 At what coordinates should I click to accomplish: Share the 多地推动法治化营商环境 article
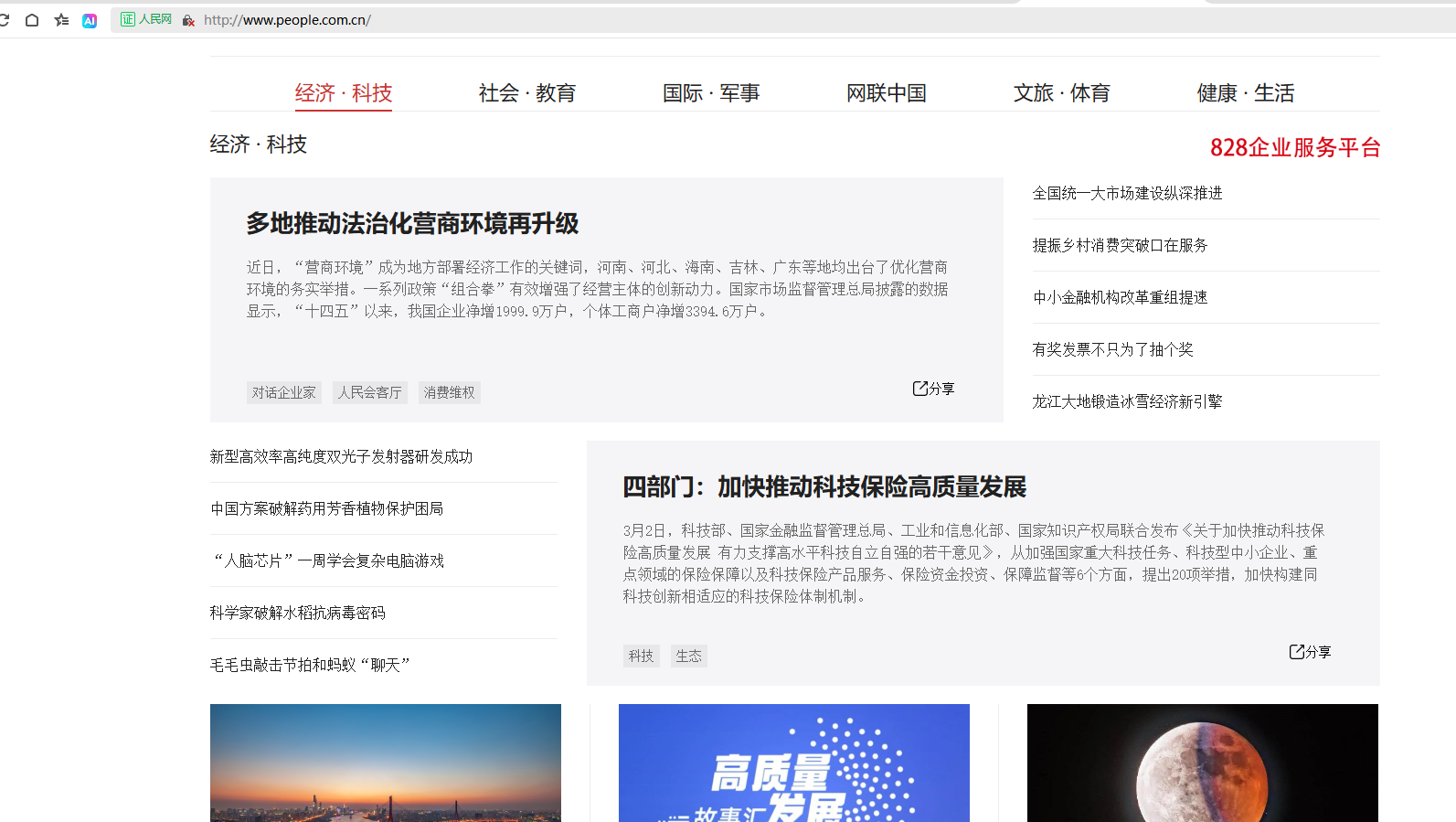(x=933, y=389)
